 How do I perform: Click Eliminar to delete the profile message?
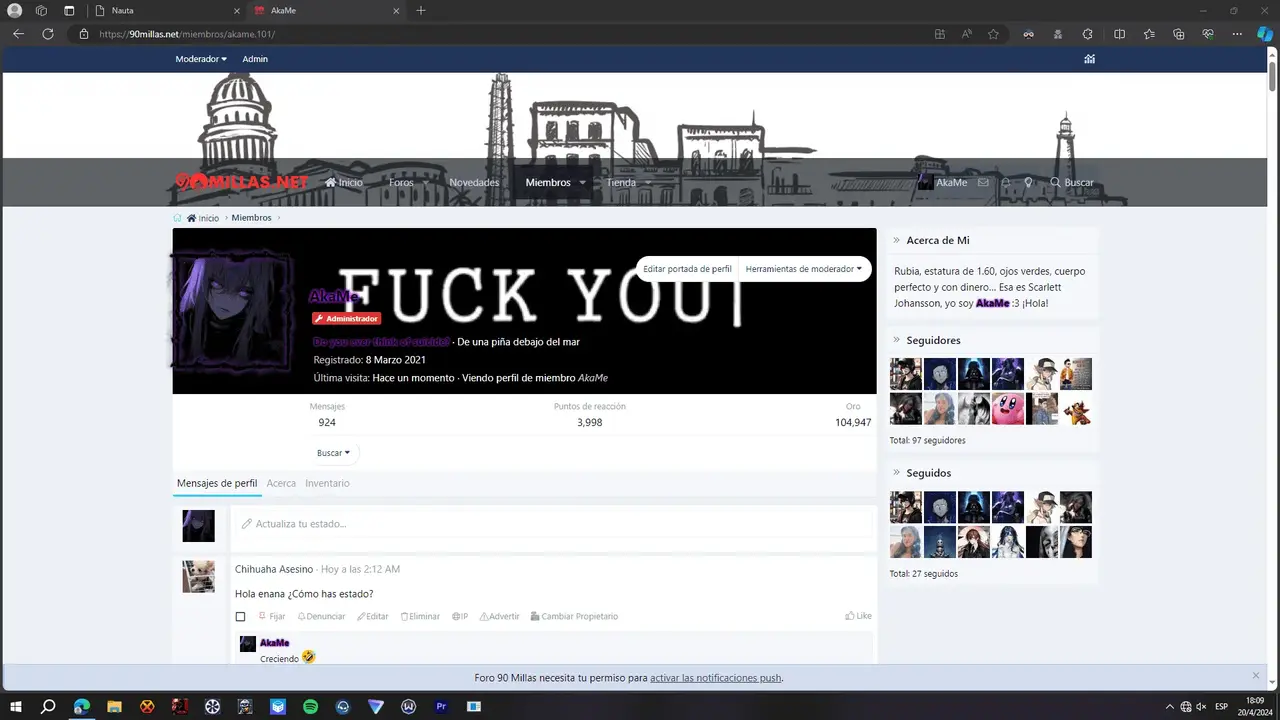coord(420,616)
